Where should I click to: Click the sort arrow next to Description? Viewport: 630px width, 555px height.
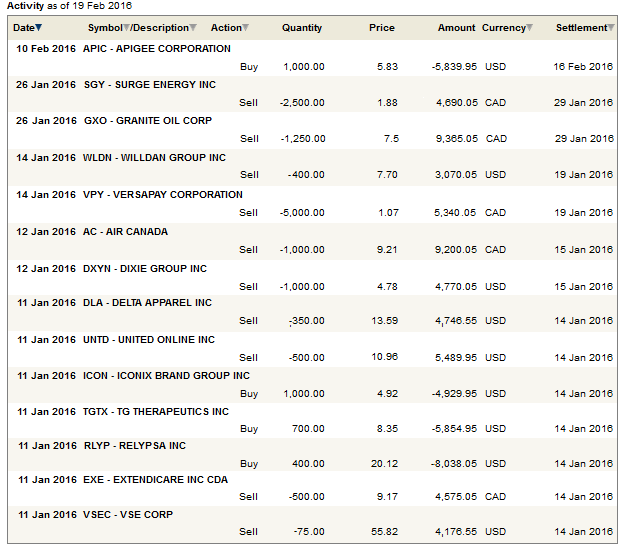pyautogui.click(x=193, y=28)
